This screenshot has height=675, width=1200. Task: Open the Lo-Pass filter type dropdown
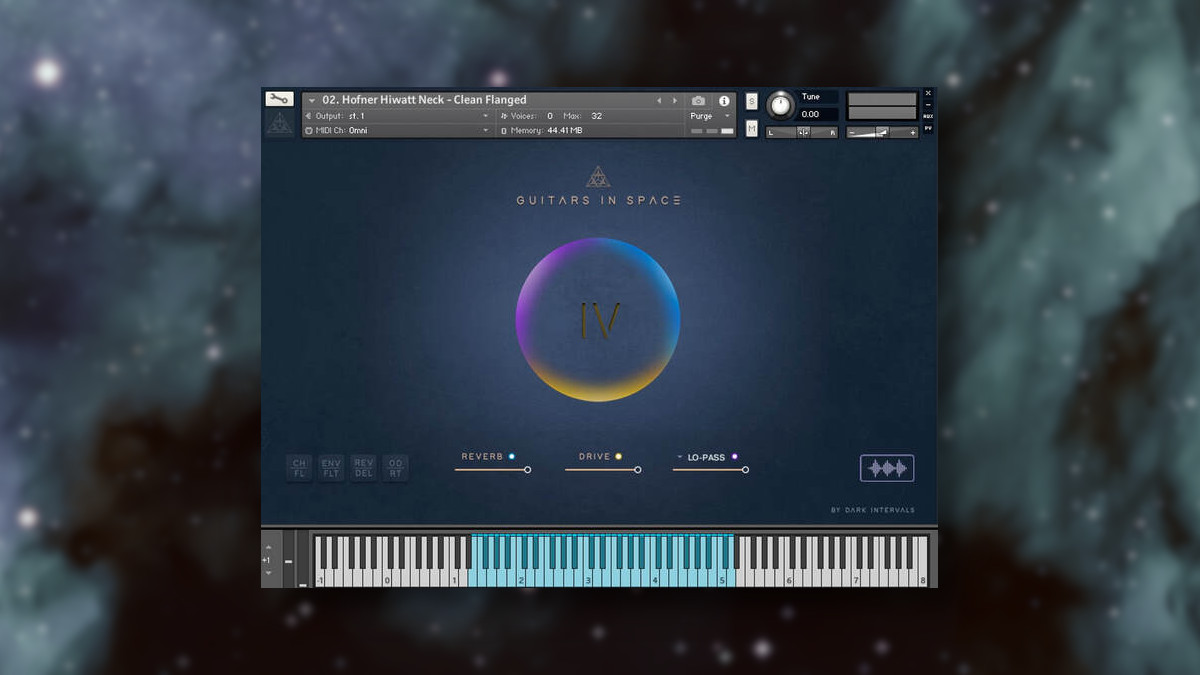tap(680, 457)
